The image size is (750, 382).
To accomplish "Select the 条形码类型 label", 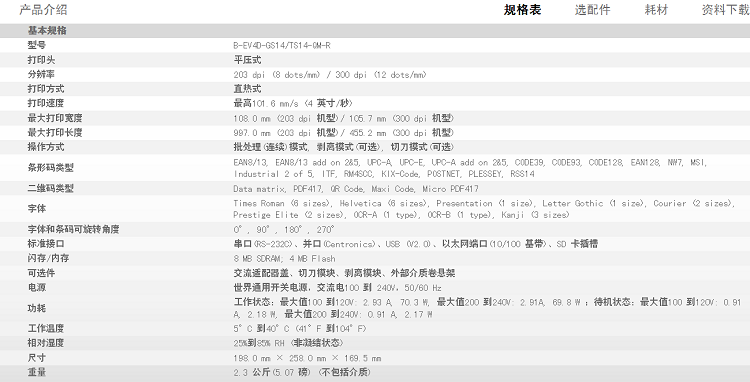I will click(x=51, y=168).
